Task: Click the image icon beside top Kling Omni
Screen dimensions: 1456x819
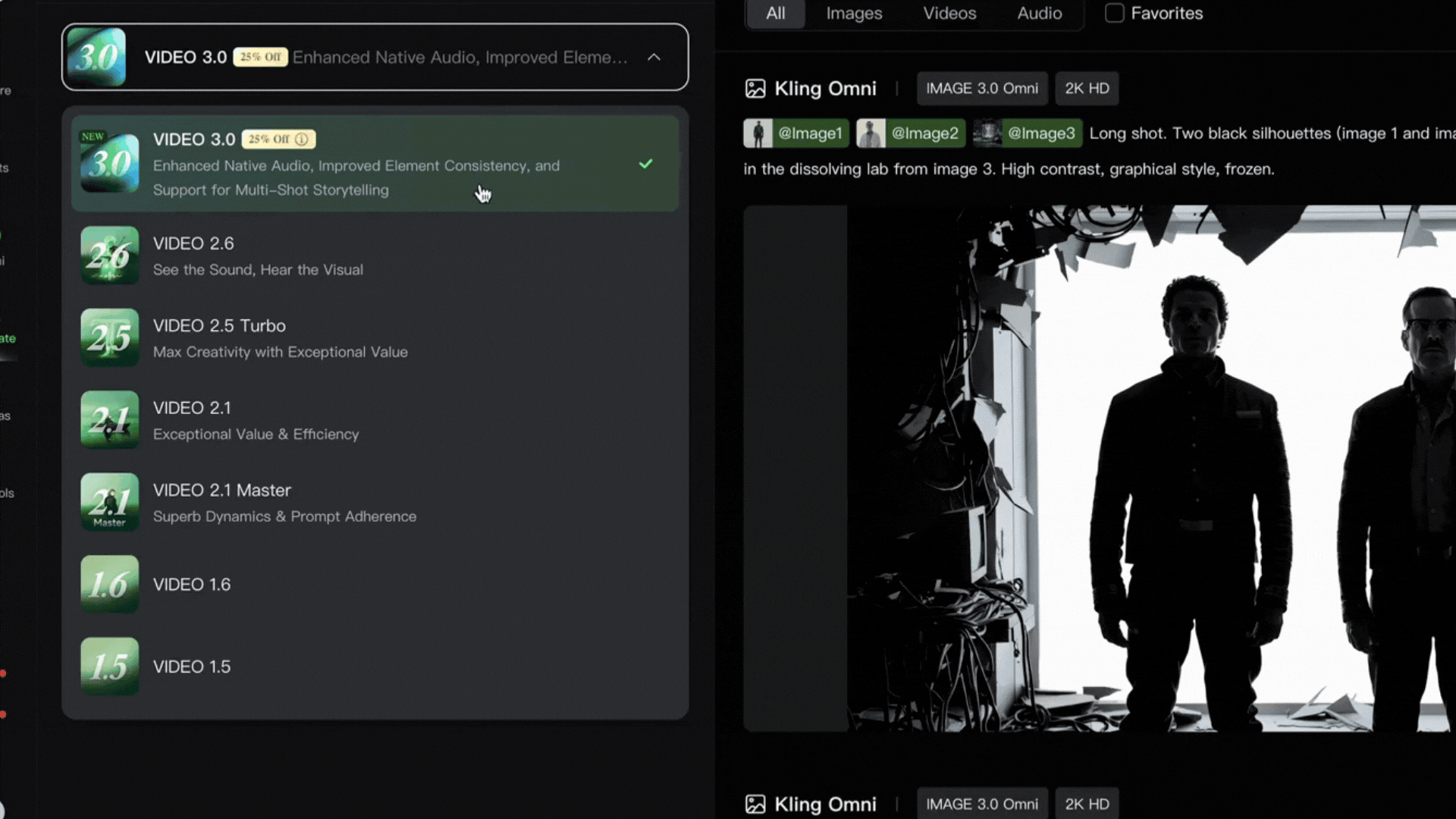Action: (x=755, y=89)
